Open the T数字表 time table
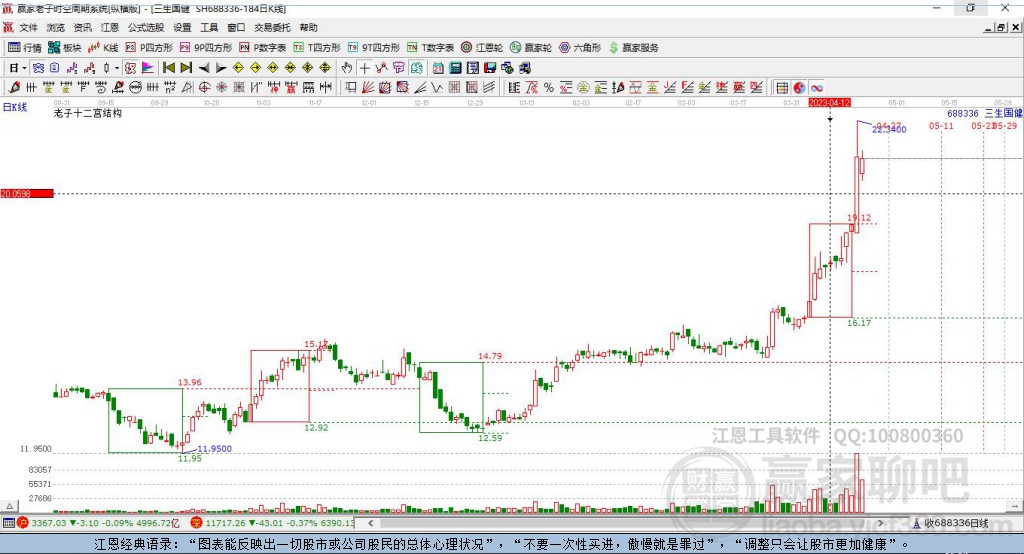This screenshot has height=554, width=1024. [x=430, y=48]
